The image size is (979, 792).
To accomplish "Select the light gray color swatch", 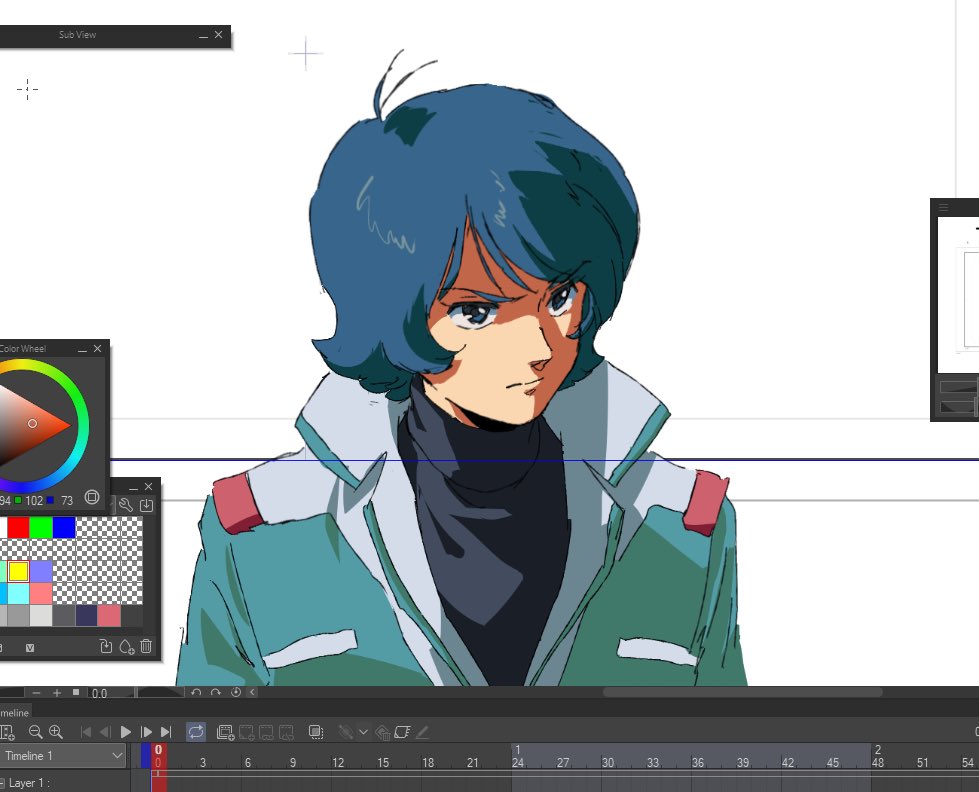I will (41, 615).
